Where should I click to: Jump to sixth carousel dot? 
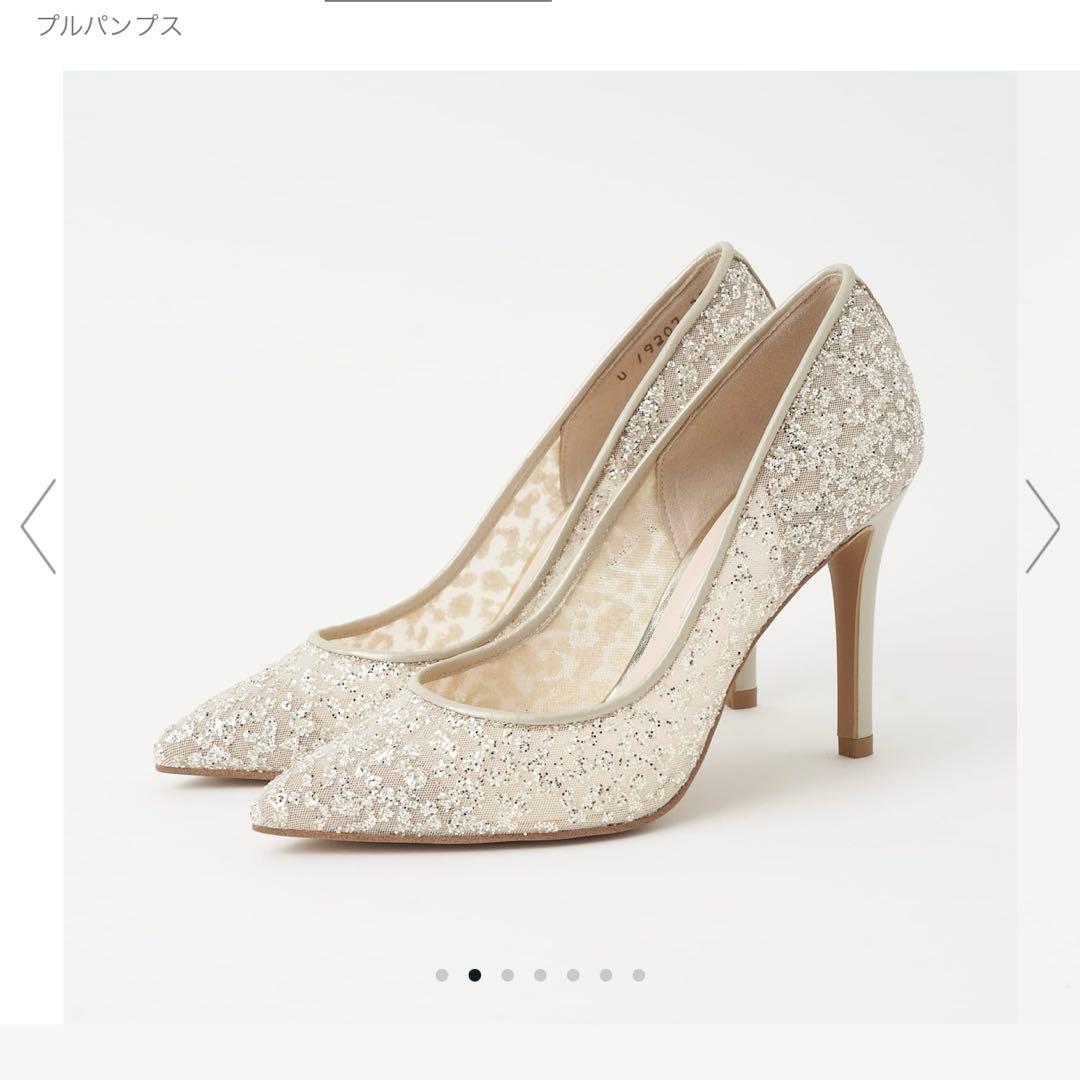606,975
